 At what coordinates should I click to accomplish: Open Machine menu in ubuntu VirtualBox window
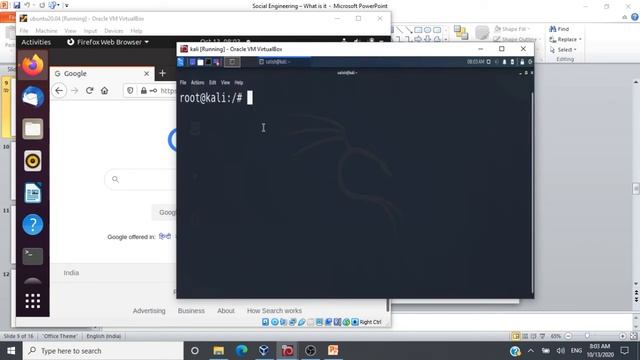pos(46,31)
